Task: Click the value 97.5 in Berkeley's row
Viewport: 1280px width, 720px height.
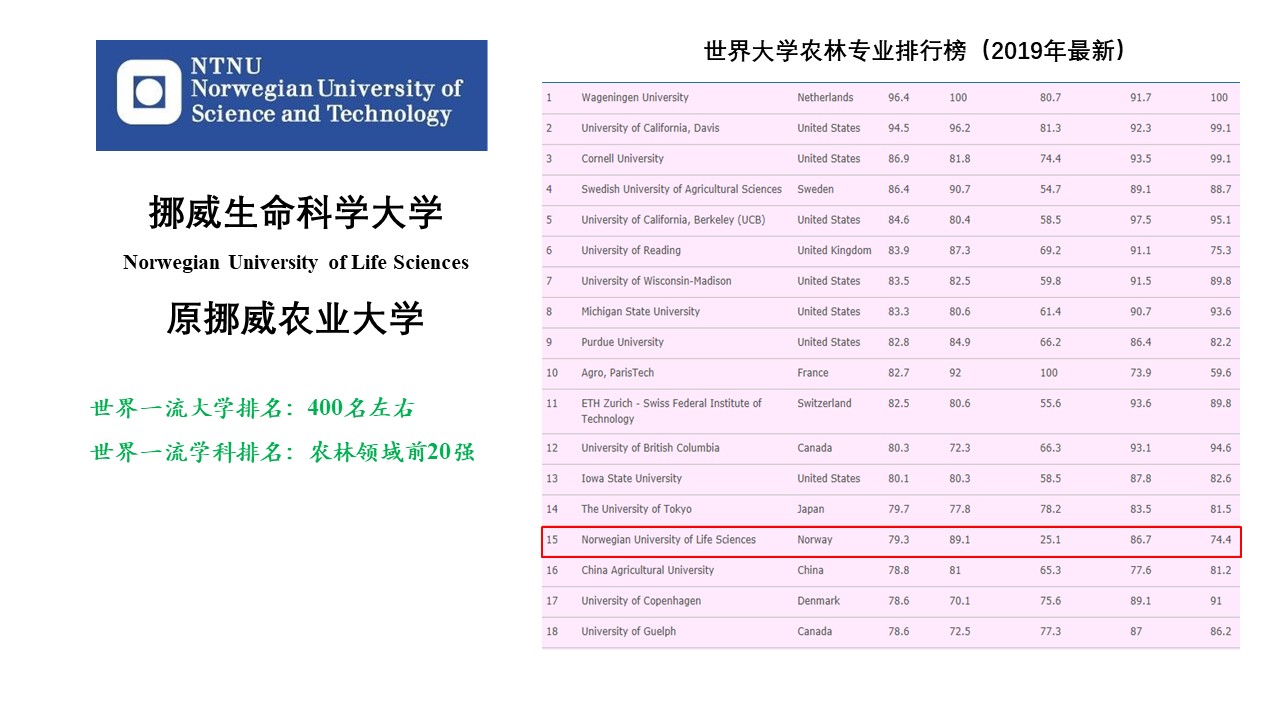Action: pos(1140,220)
